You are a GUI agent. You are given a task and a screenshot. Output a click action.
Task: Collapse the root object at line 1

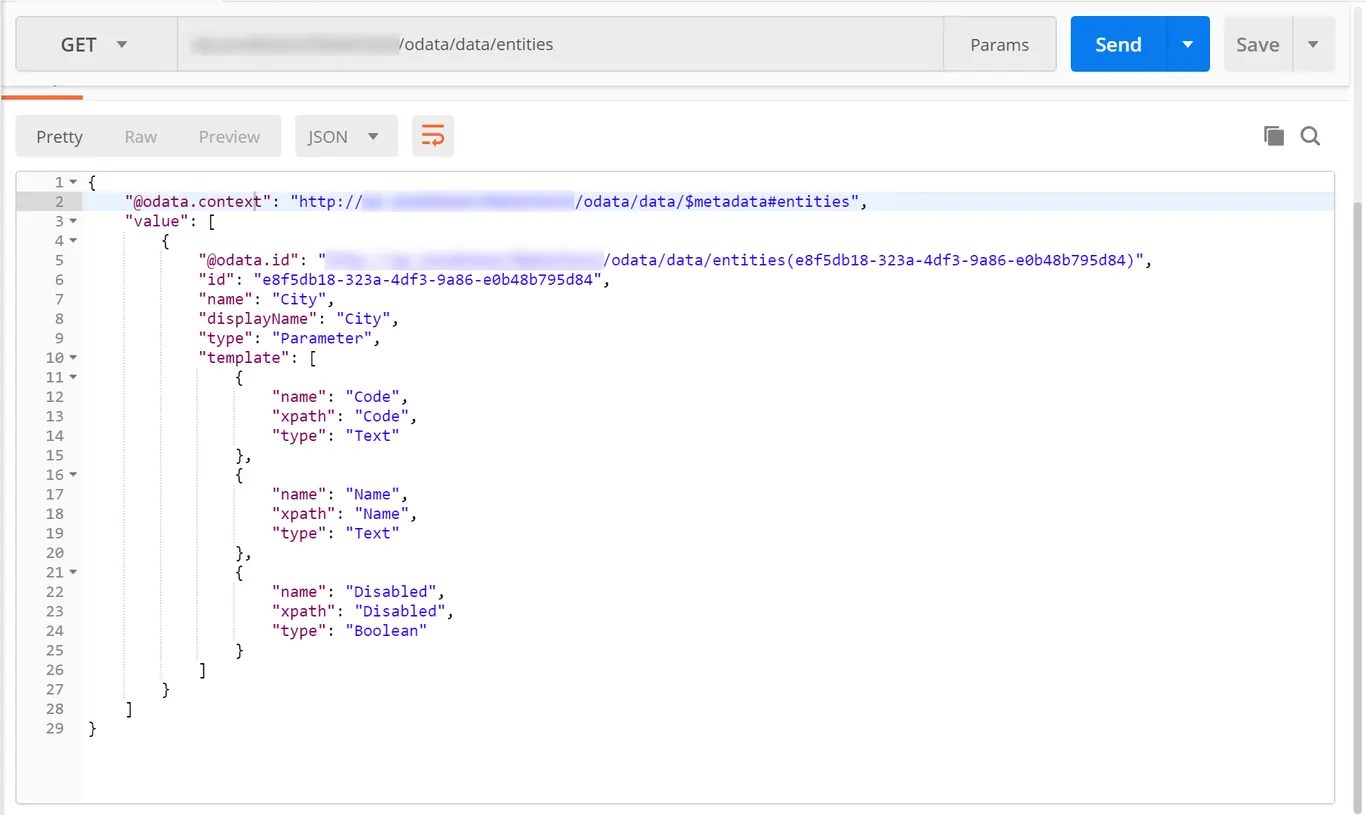[73, 182]
